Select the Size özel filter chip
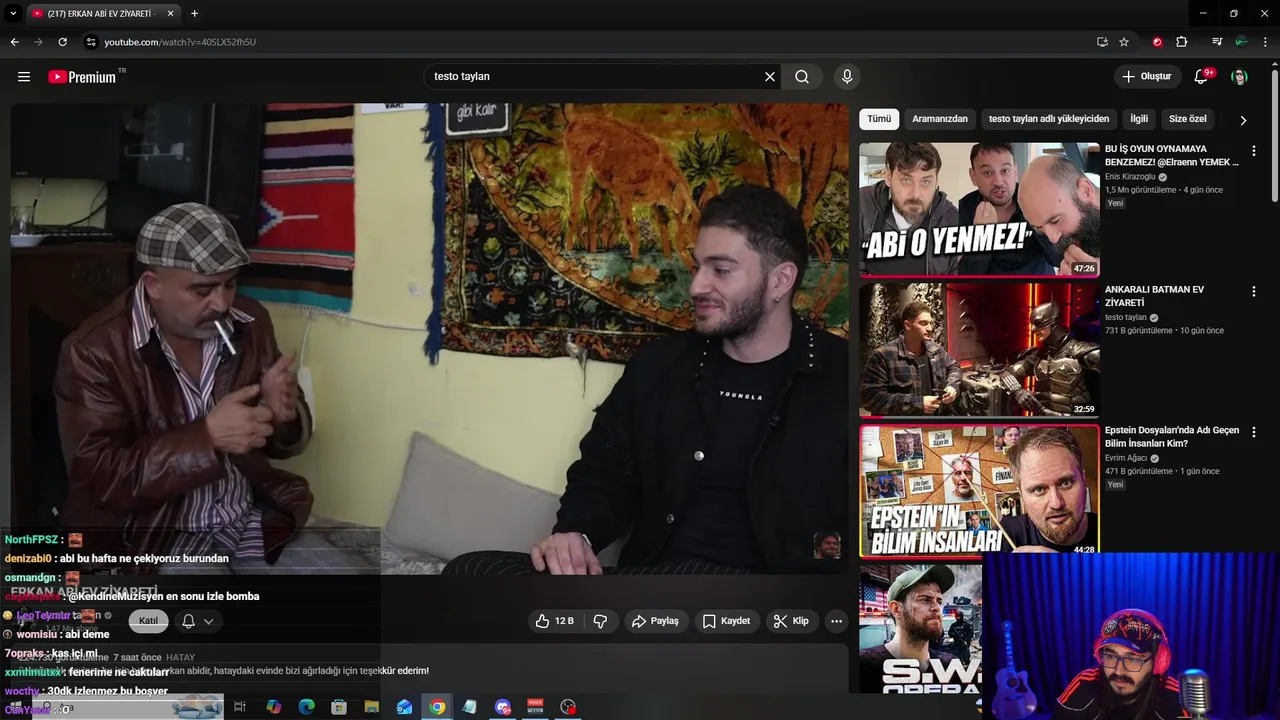Screen dimensions: 1280x720 [1188, 119]
